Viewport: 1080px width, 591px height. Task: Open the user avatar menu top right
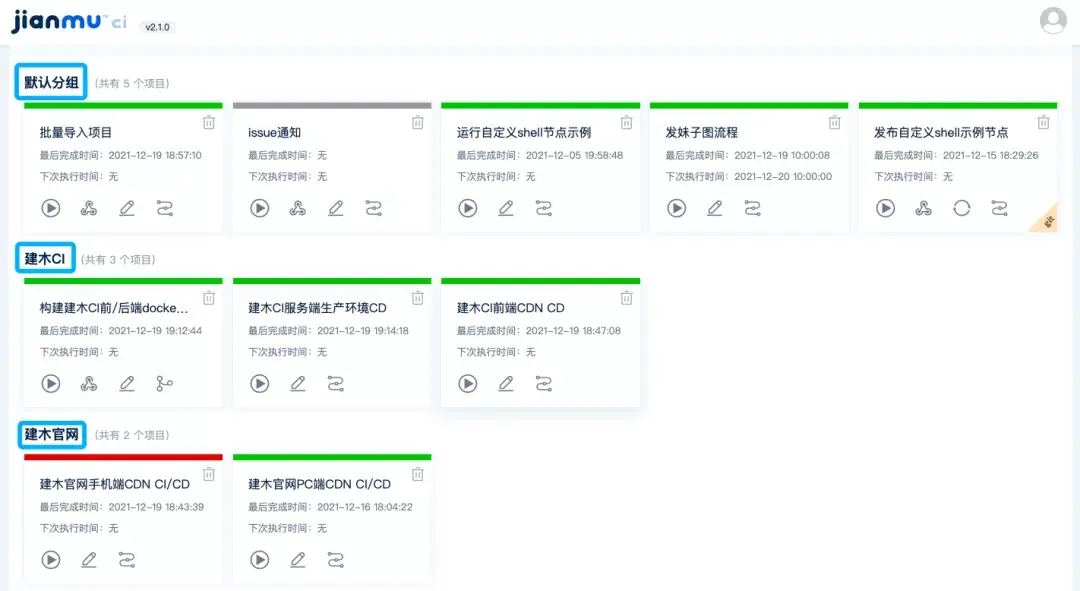tap(1053, 20)
